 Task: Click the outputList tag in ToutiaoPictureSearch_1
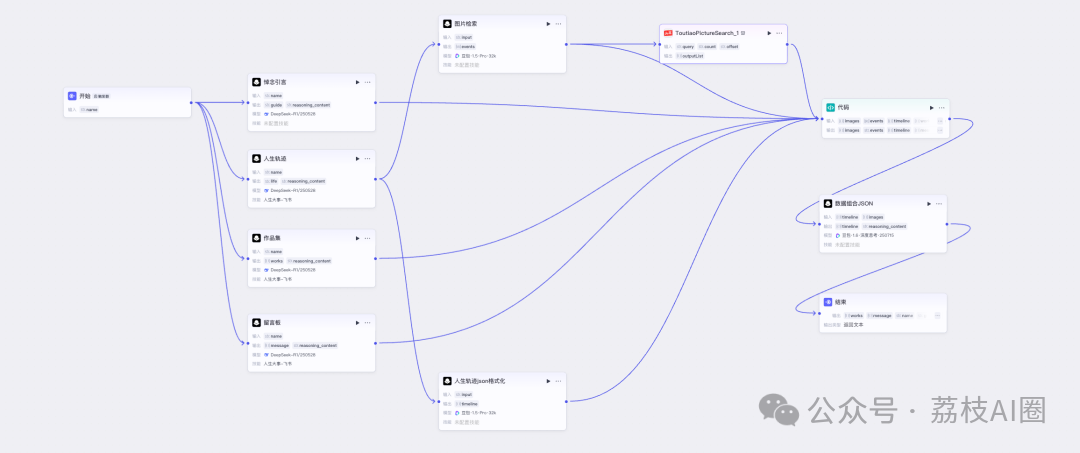pyautogui.click(x=690, y=56)
